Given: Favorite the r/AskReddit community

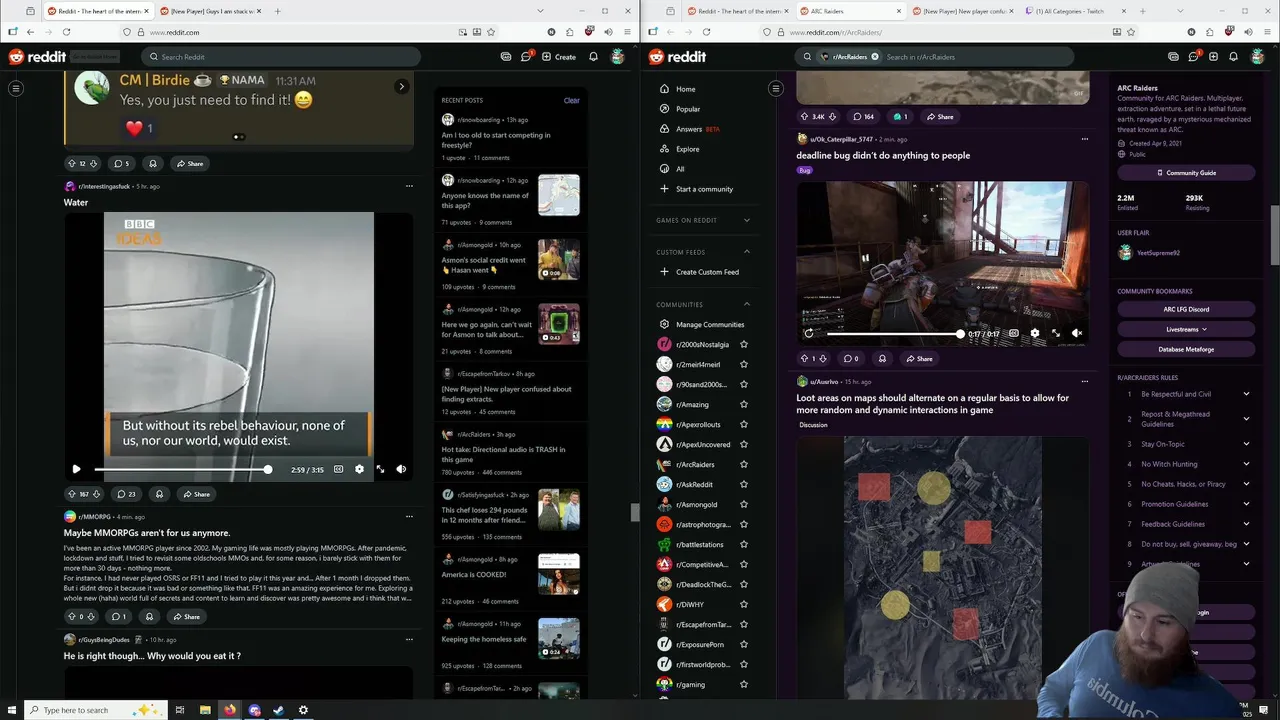Looking at the screenshot, I should pyautogui.click(x=743, y=484).
